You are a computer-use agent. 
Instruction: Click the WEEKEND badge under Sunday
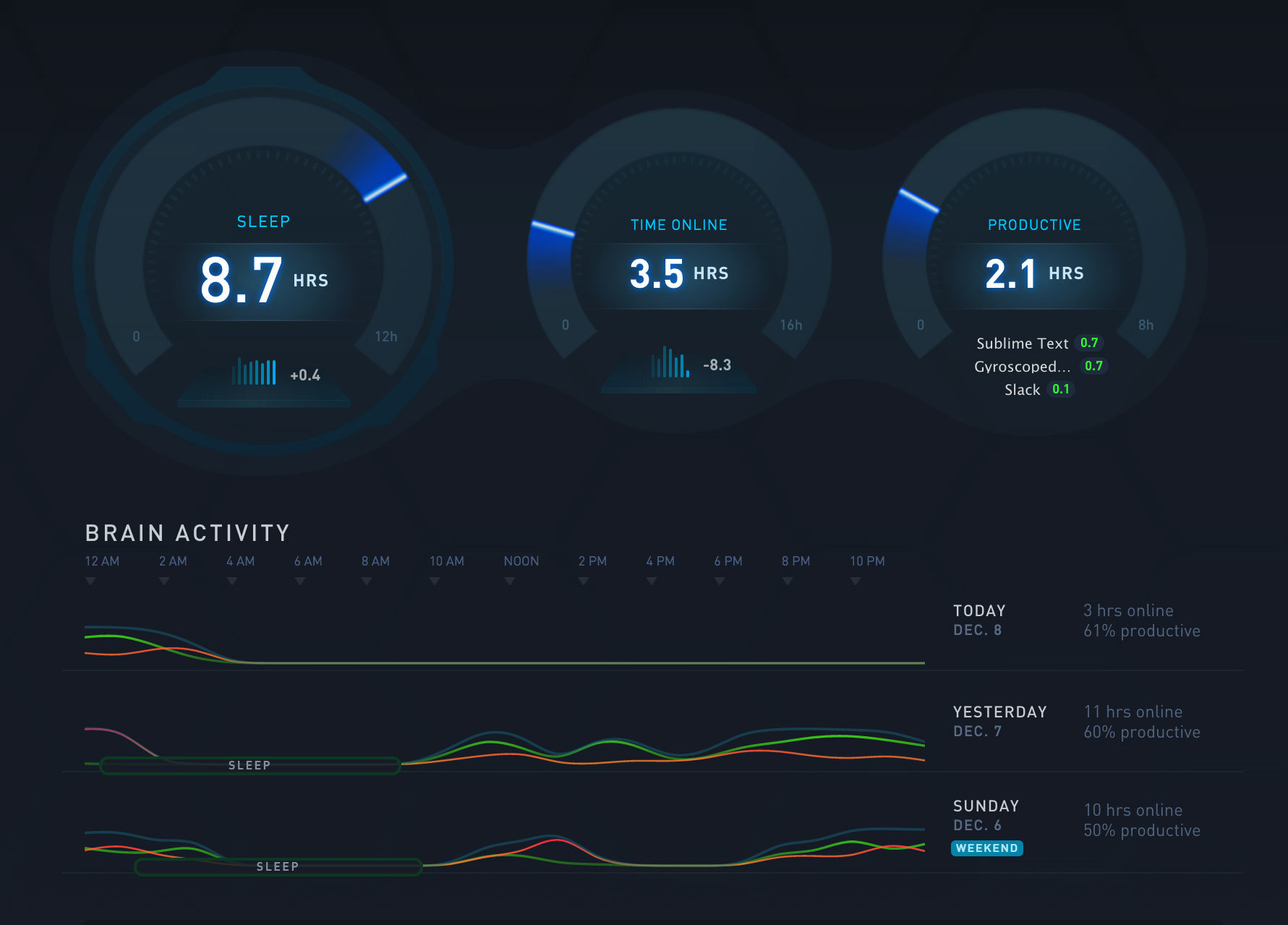click(x=986, y=848)
